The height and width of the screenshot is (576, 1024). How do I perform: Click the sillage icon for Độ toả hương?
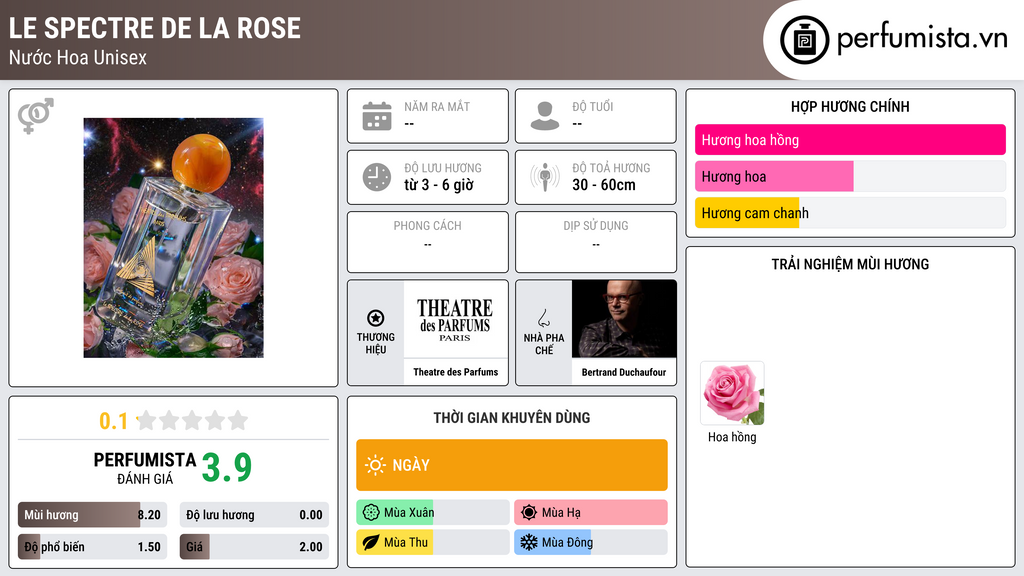tap(545, 177)
